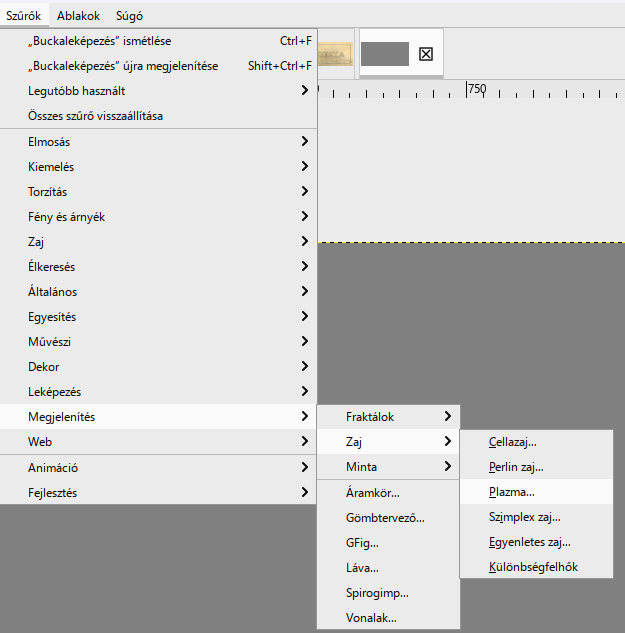Expand the Egyesítés submenu

[158, 317]
